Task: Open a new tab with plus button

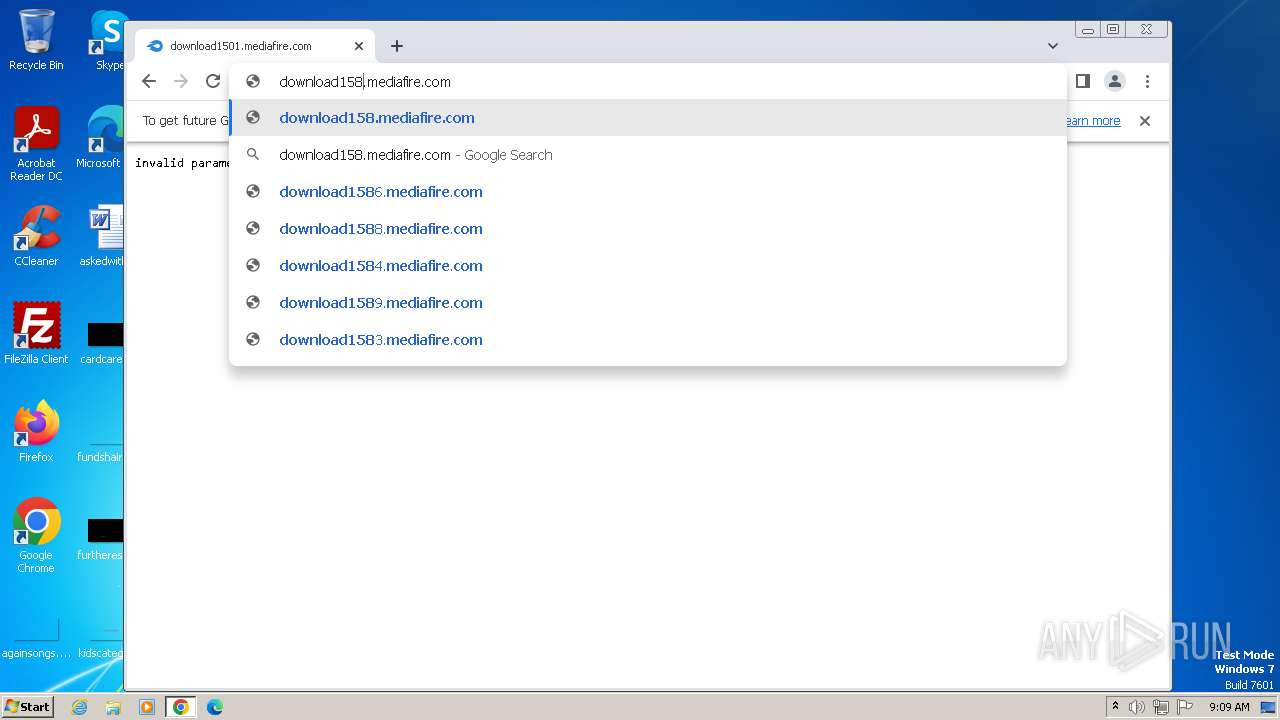Action: 397,46
